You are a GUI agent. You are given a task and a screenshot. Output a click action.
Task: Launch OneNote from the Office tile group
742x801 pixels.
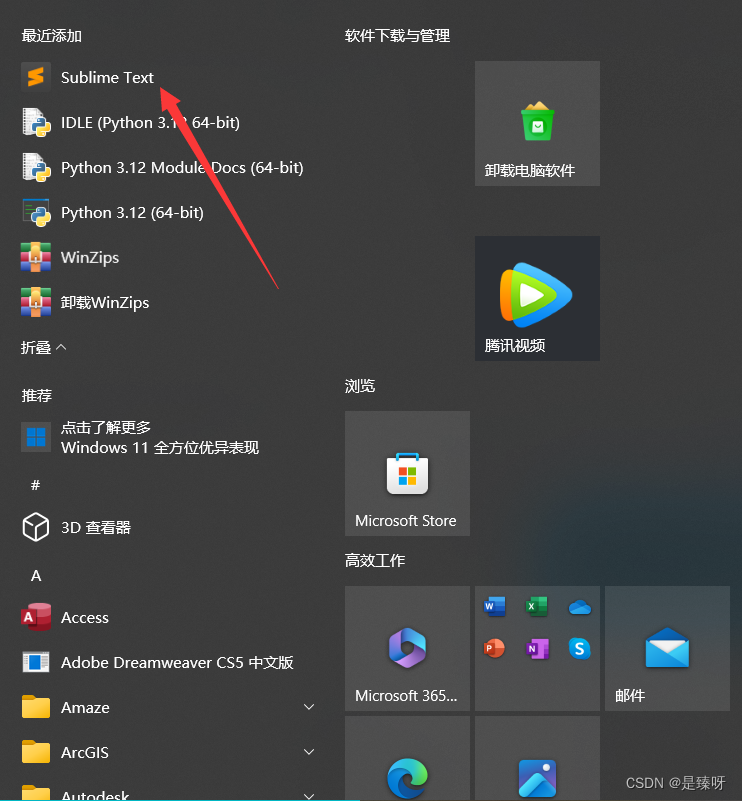tap(537, 649)
